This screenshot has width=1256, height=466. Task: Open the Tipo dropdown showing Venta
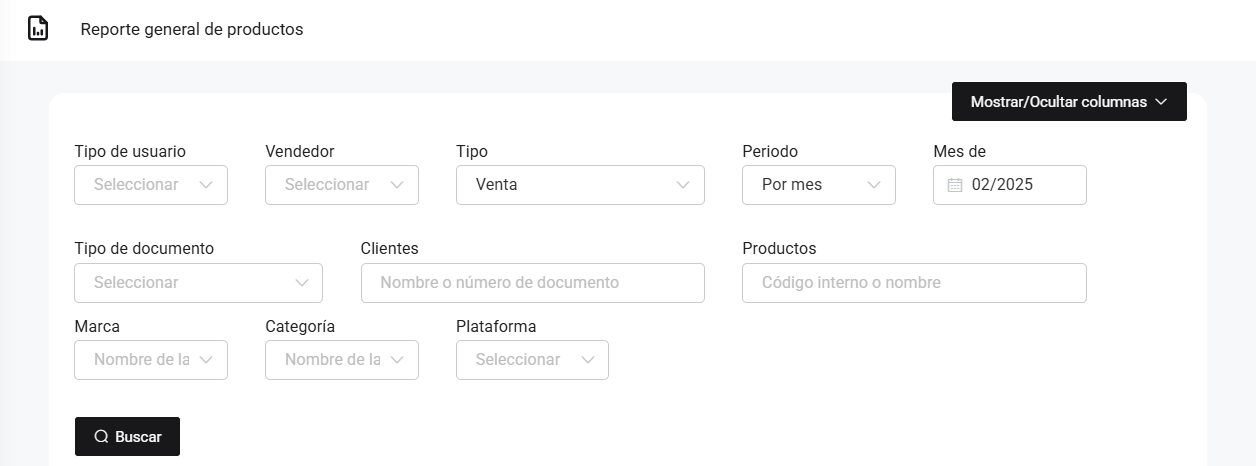tap(580, 185)
